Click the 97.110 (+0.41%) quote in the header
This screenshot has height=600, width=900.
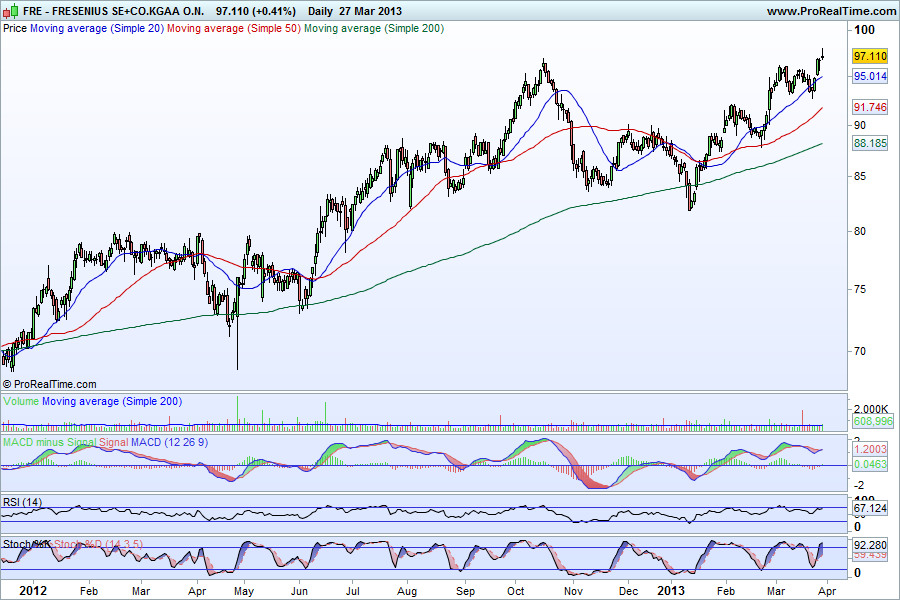click(256, 11)
